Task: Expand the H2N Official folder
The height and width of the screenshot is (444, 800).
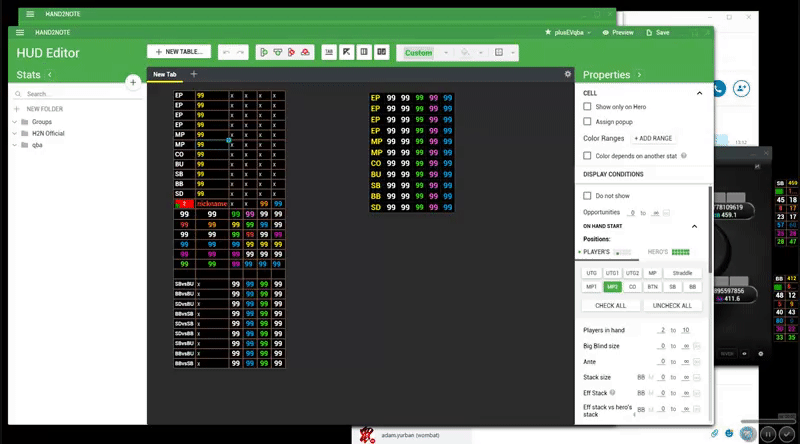Action: (15, 133)
